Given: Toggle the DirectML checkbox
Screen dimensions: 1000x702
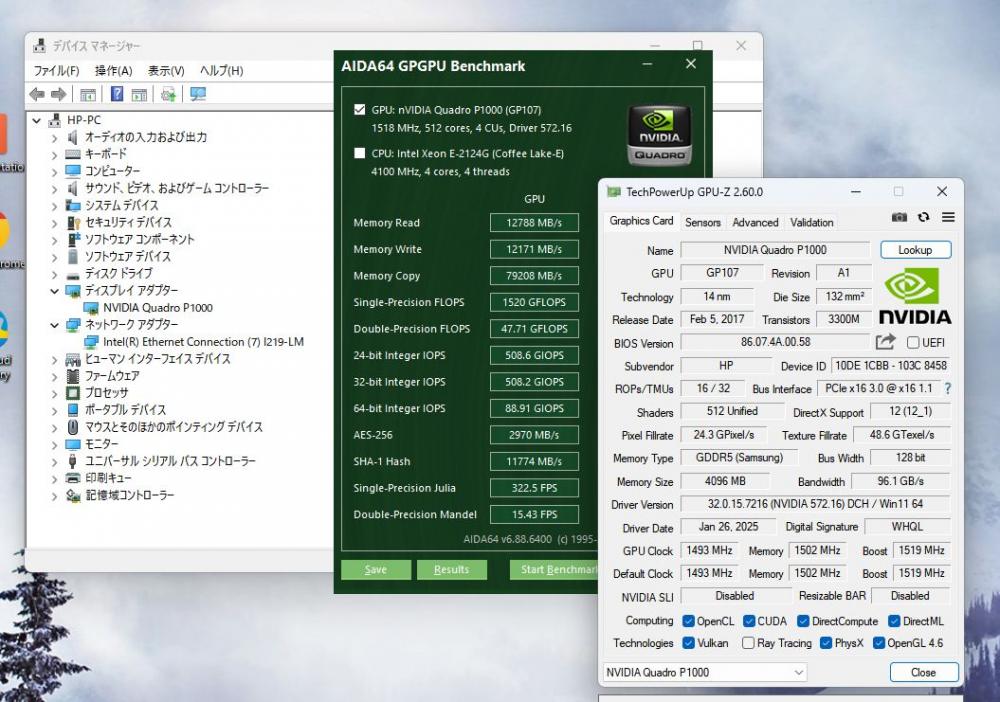Looking at the screenshot, I should 894,621.
